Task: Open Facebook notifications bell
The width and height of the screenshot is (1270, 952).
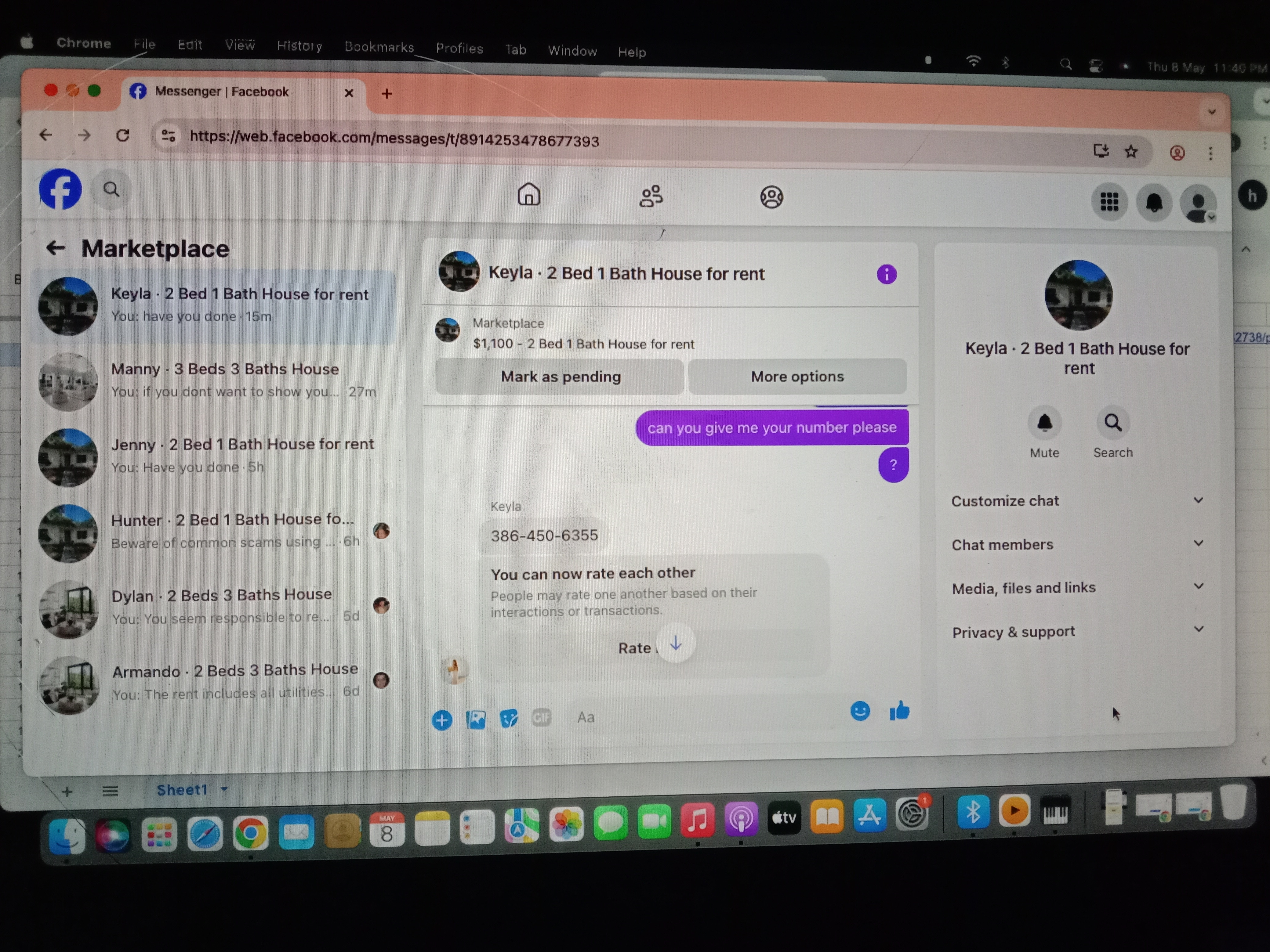Action: point(1154,203)
